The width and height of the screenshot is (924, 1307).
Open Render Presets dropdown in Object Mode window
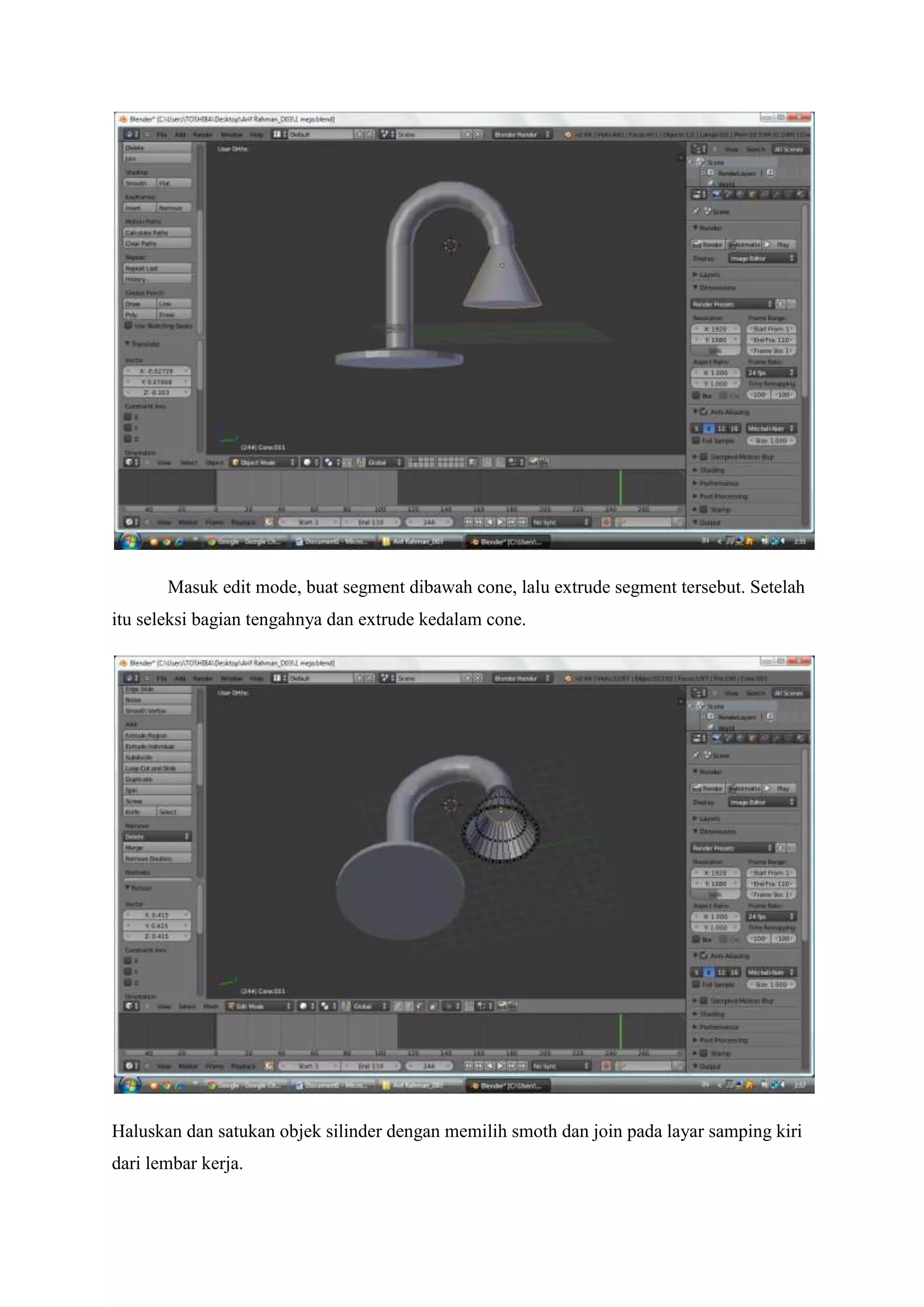click(x=732, y=304)
